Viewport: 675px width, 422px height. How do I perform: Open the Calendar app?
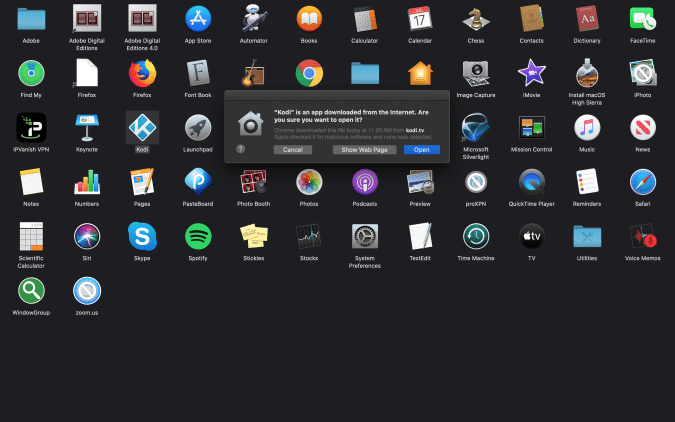(420, 19)
